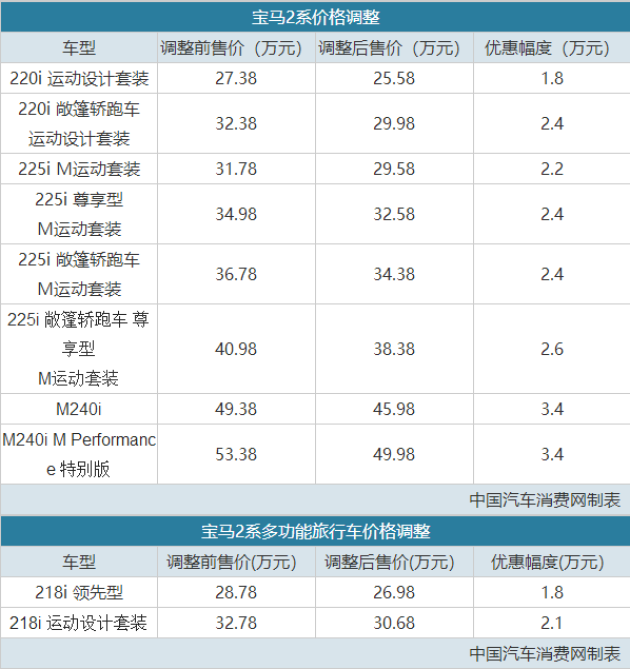630x669 pixels.
Task: Click the 34.98 price cell
Action: [x=236, y=214]
